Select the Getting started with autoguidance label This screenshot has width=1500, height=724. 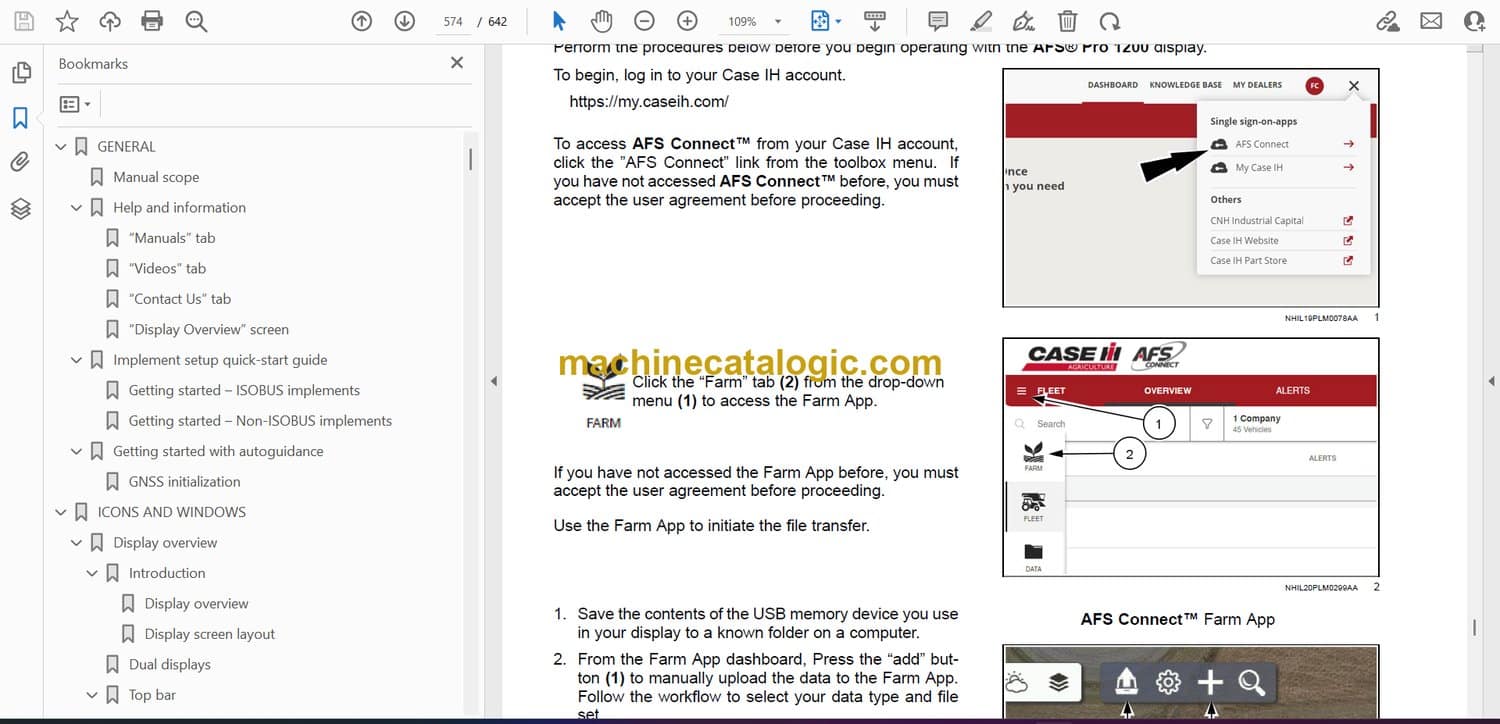[218, 451]
